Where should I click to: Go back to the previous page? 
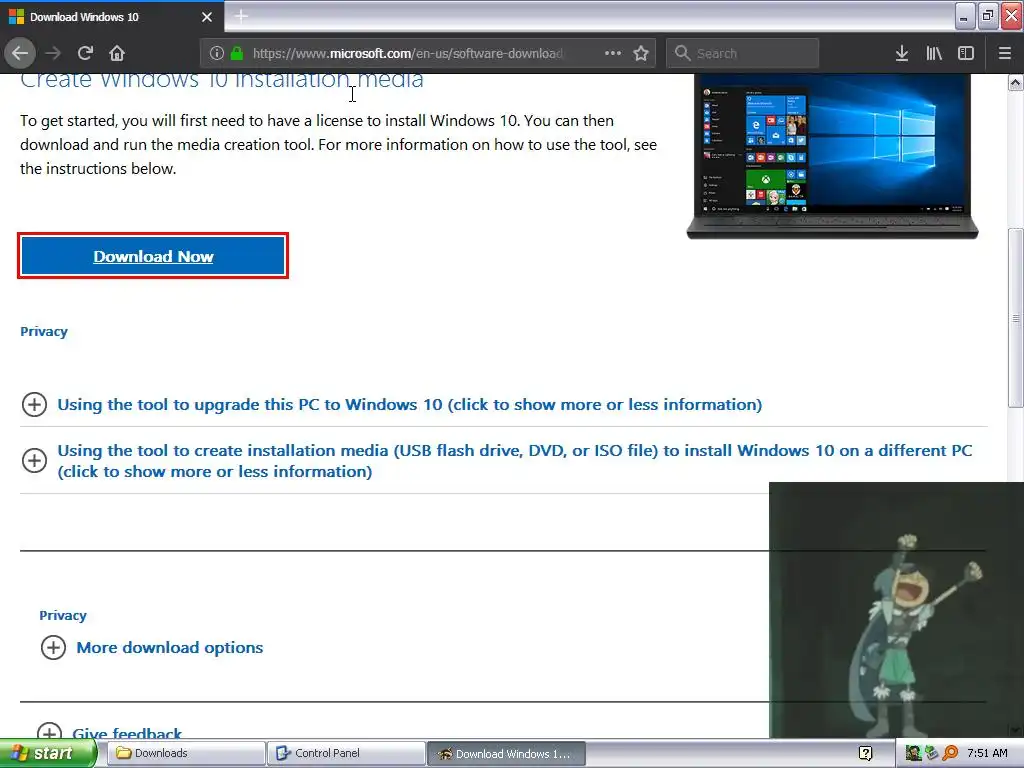click(x=20, y=54)
